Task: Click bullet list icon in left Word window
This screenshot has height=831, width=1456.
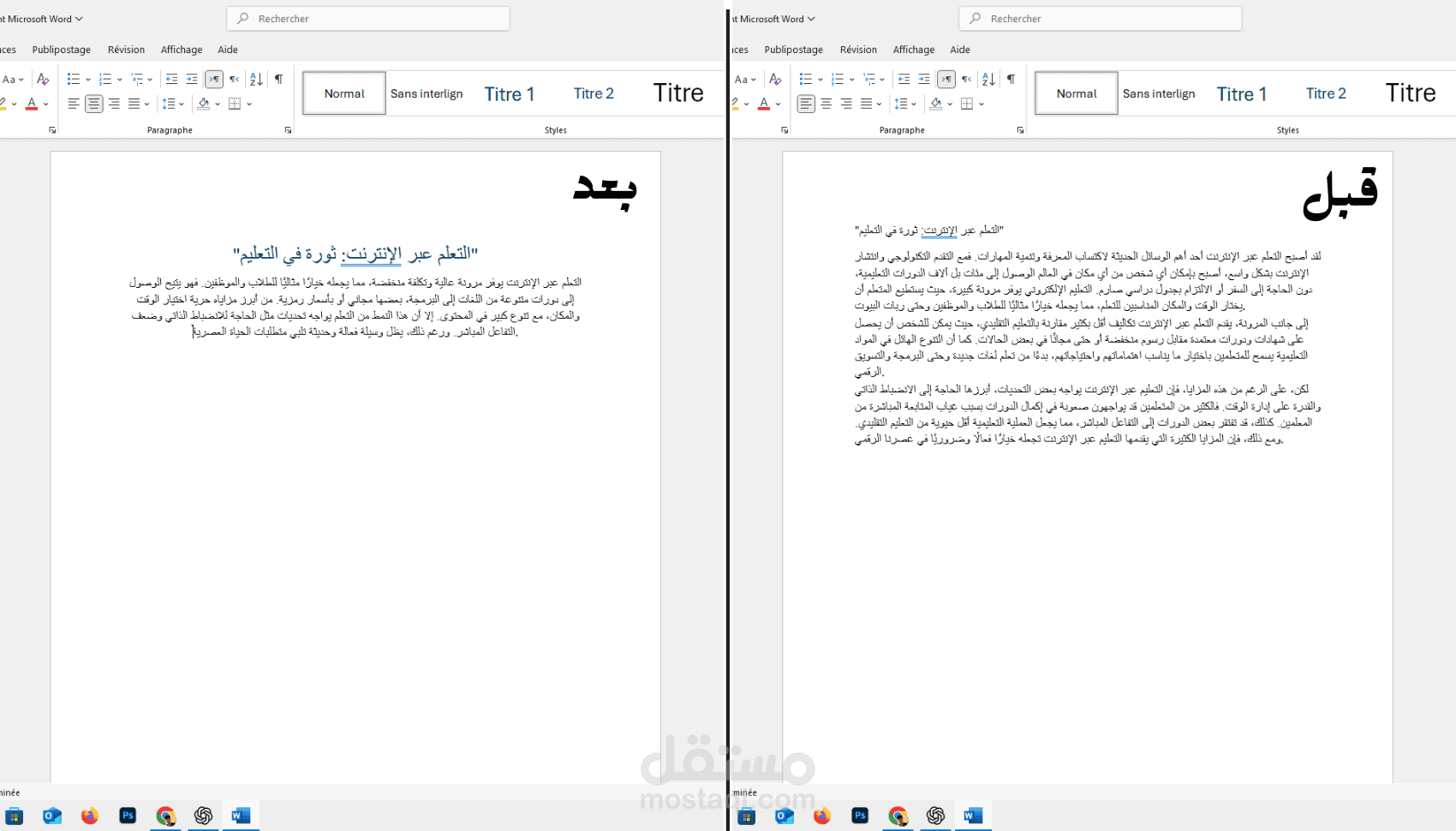Action: pos(74,79)
